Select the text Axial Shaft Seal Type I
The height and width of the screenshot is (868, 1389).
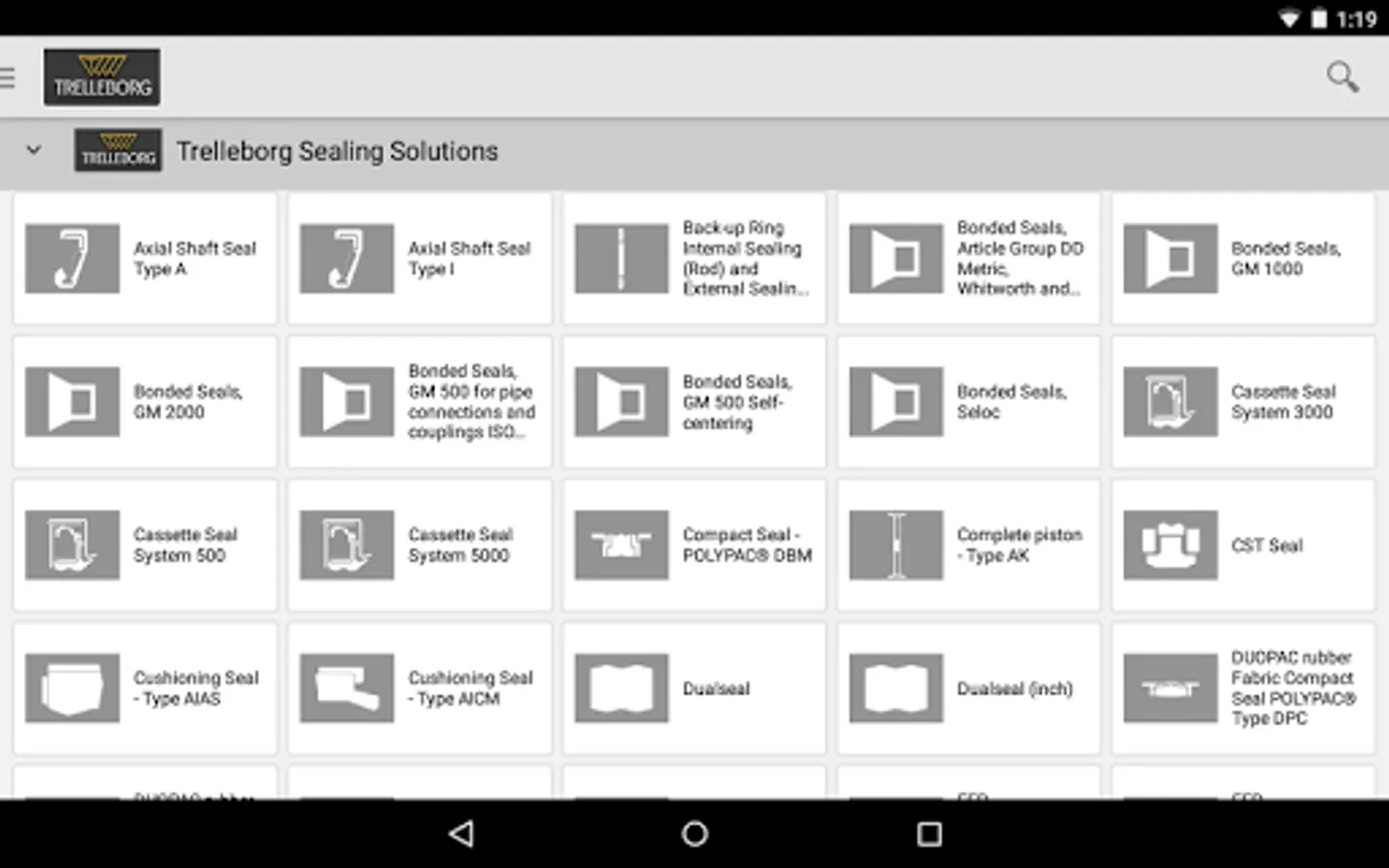click(x=470, y=258)
